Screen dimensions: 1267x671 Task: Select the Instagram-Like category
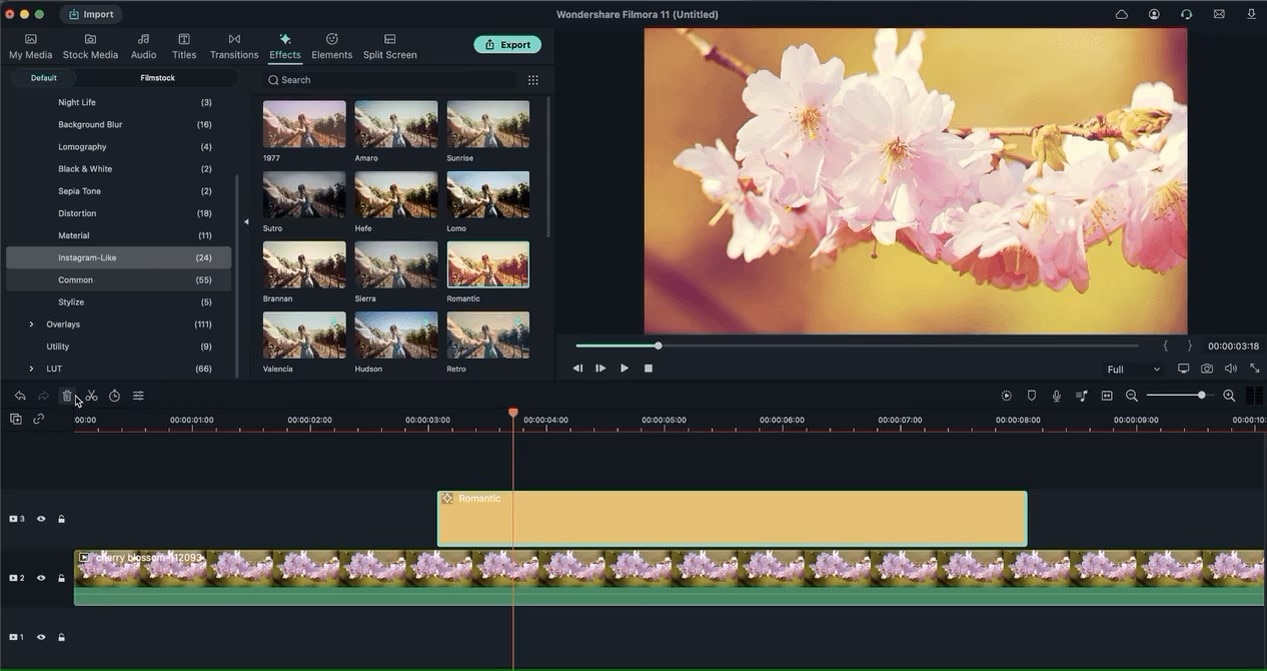pos(119,258)
